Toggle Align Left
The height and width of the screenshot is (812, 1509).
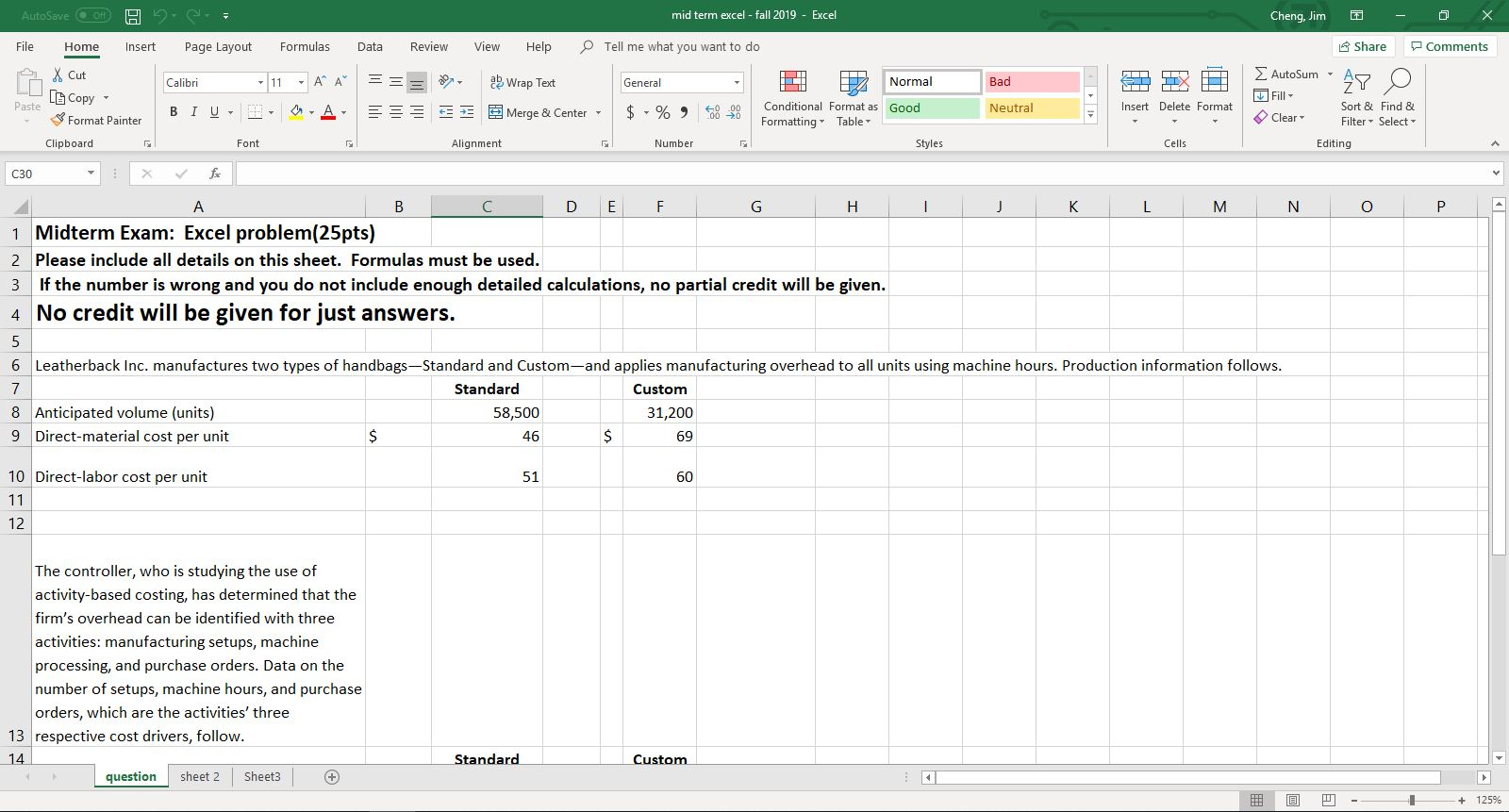375,112
